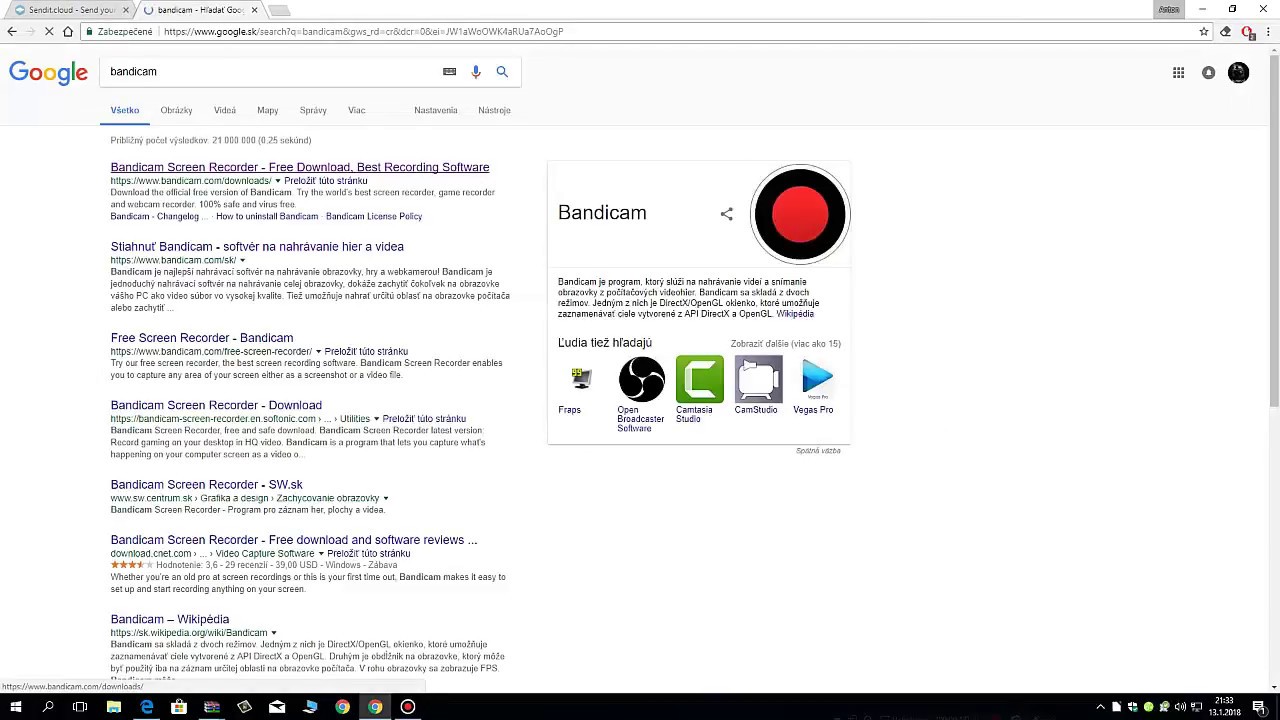
Task: Switch to the Správy tab
Action: coord(313,110)
